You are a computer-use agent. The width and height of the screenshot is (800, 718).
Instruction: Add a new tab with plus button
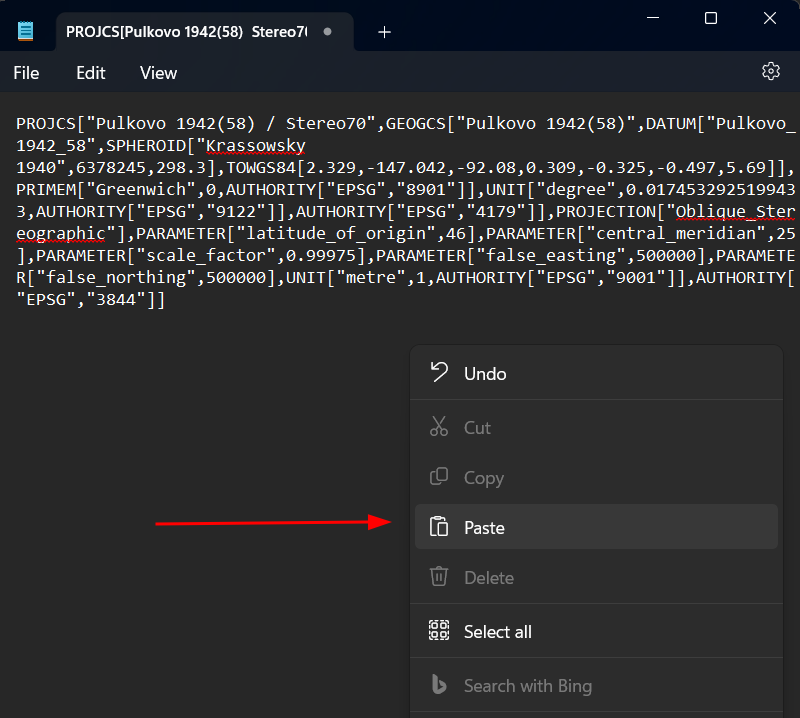[384, 32]
